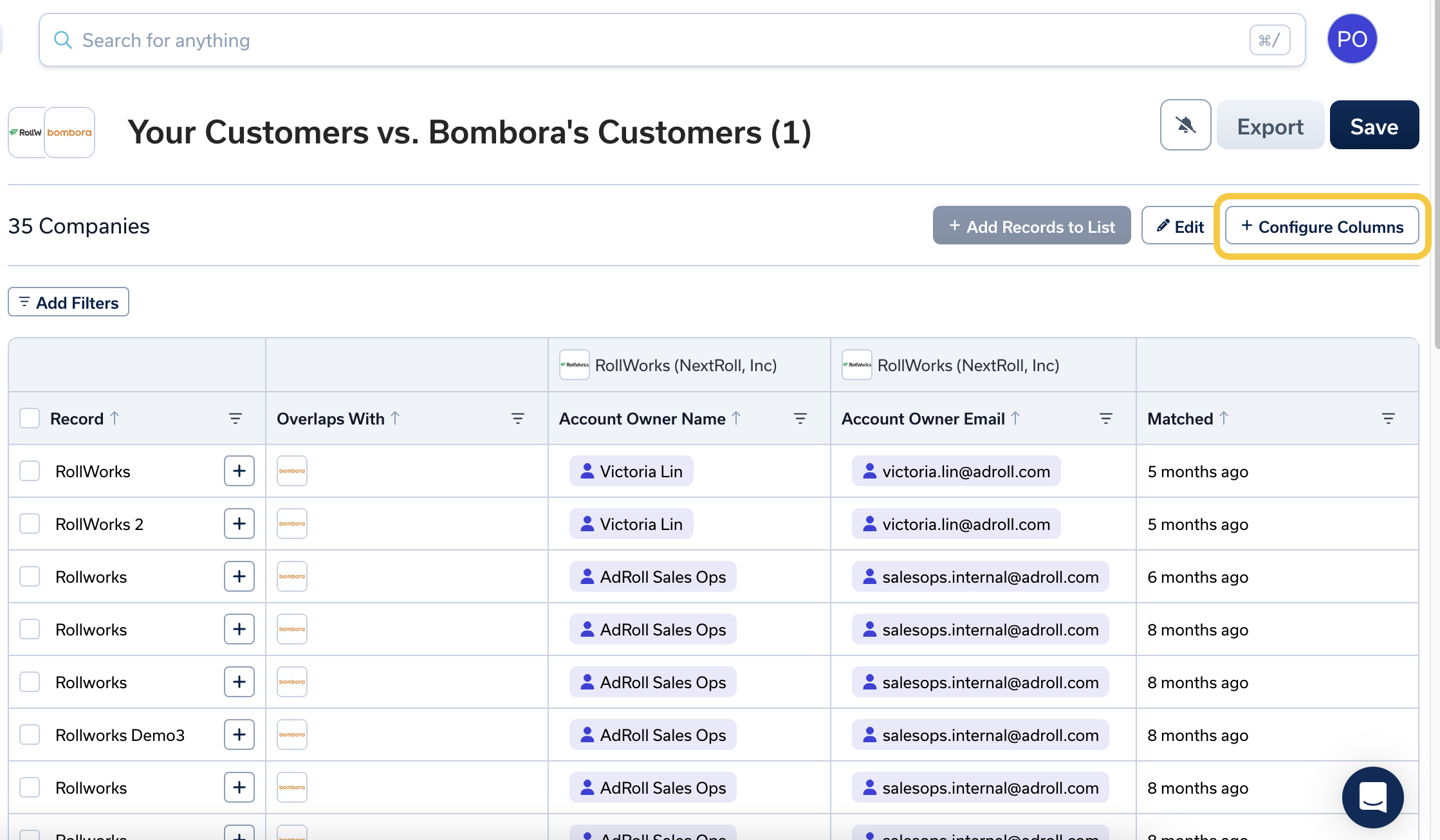Open Configure Columns panel
The width and height of the screenshot is (1440, 840).
click(1322, 226)
